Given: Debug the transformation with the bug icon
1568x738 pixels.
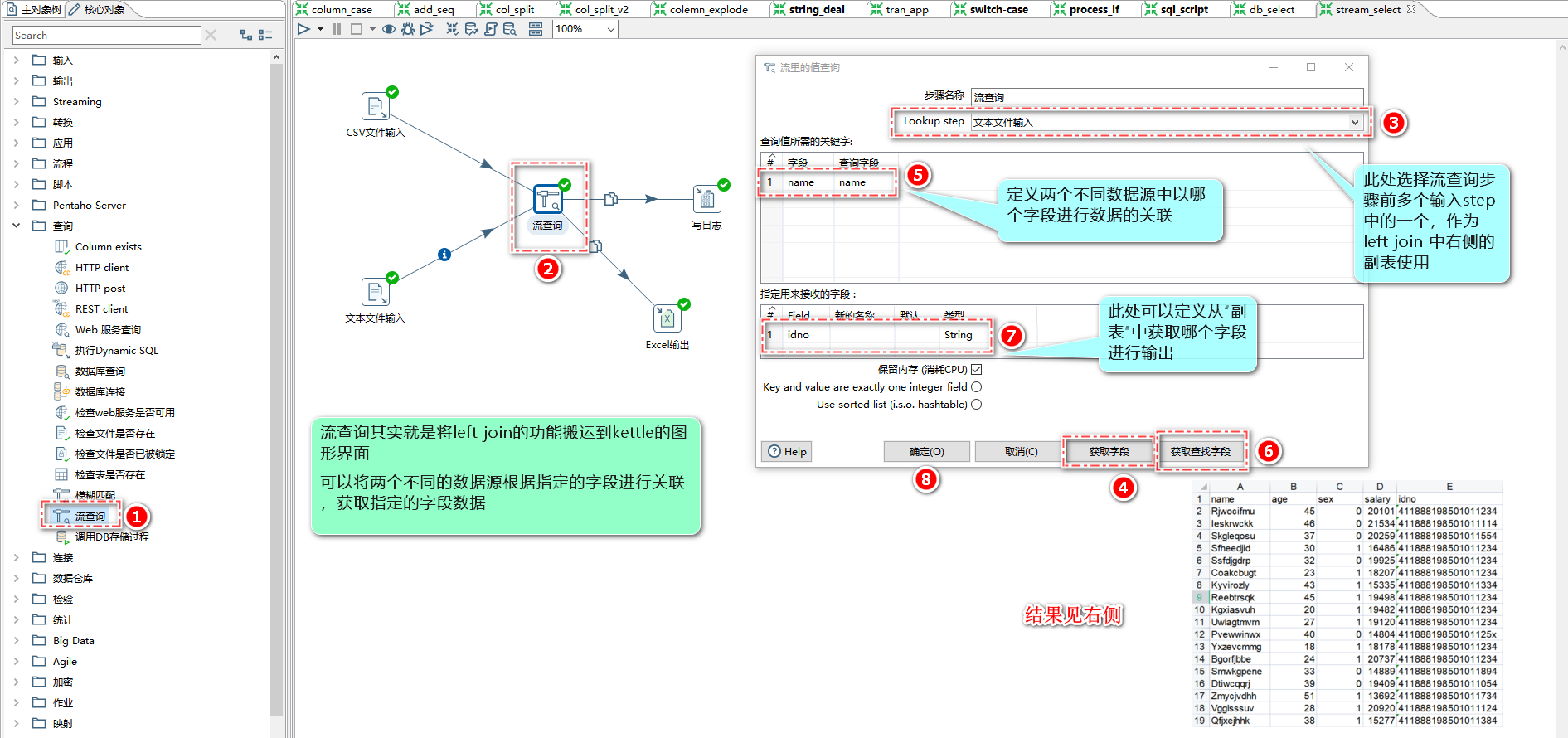Looking at the screenshot, I should [x=407, y=29].
